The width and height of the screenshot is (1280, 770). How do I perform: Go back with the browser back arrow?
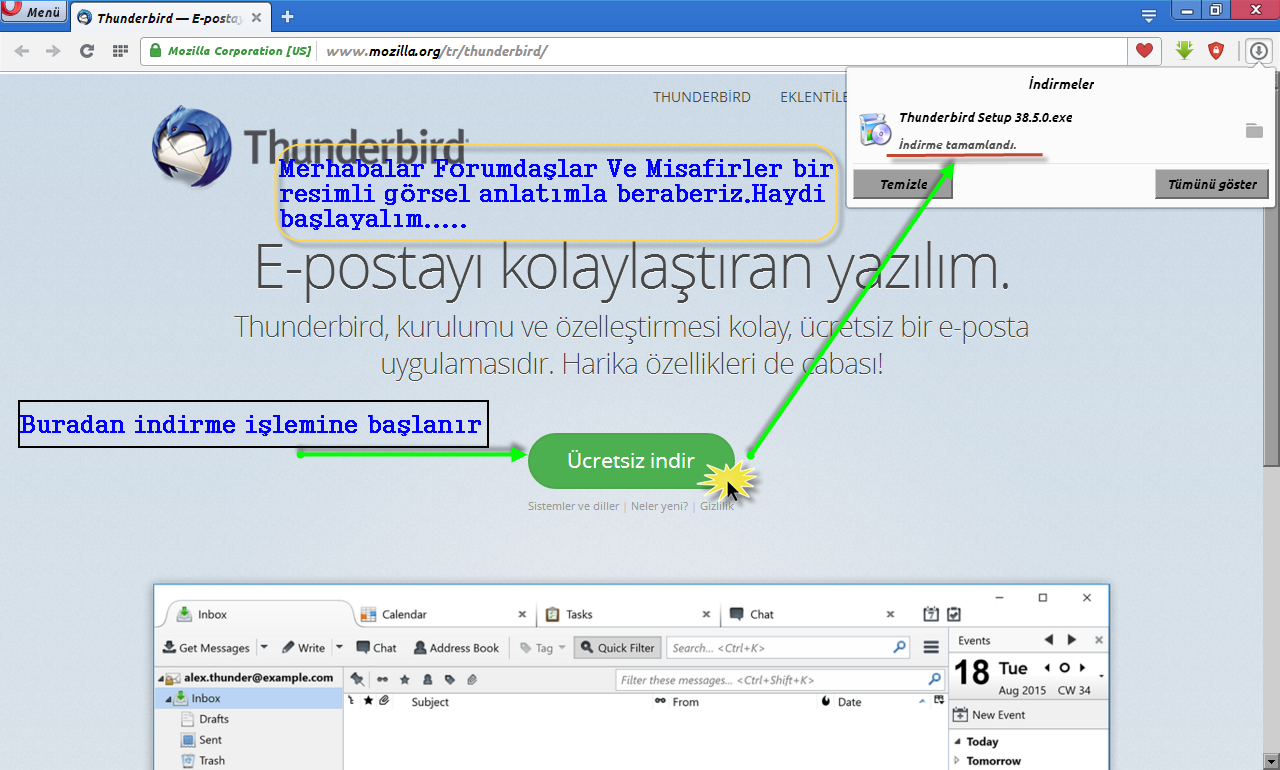(x=22, y=51)
